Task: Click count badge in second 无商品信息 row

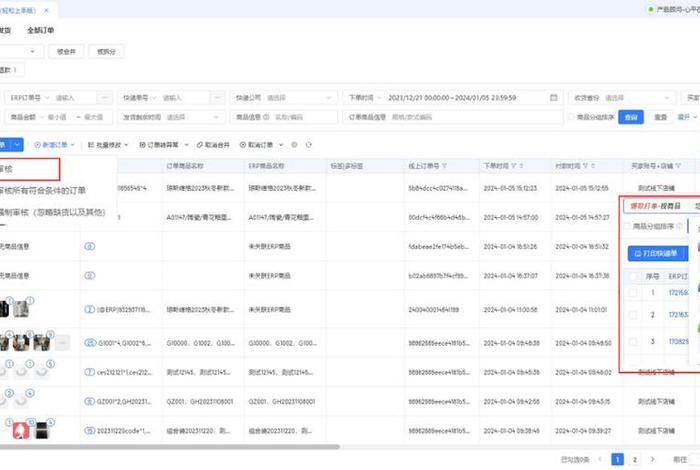Action: 90,275
